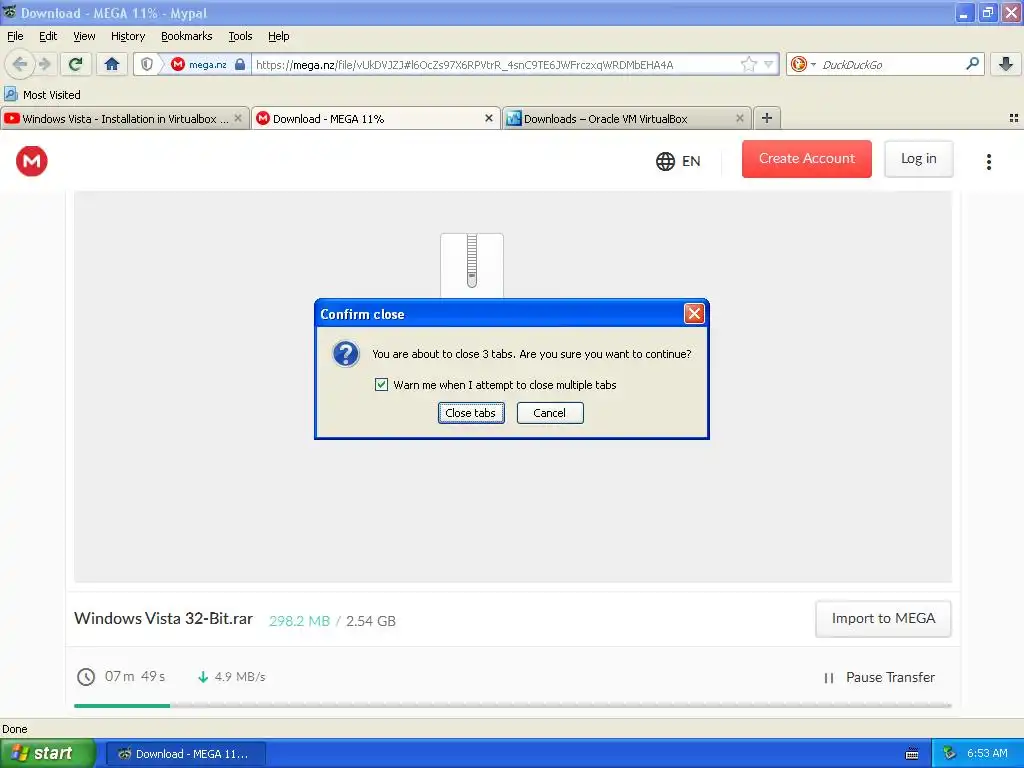Viewport: 1024px width, 768px height.
Task: Click the network system tray icon
Action: point(950,754)
